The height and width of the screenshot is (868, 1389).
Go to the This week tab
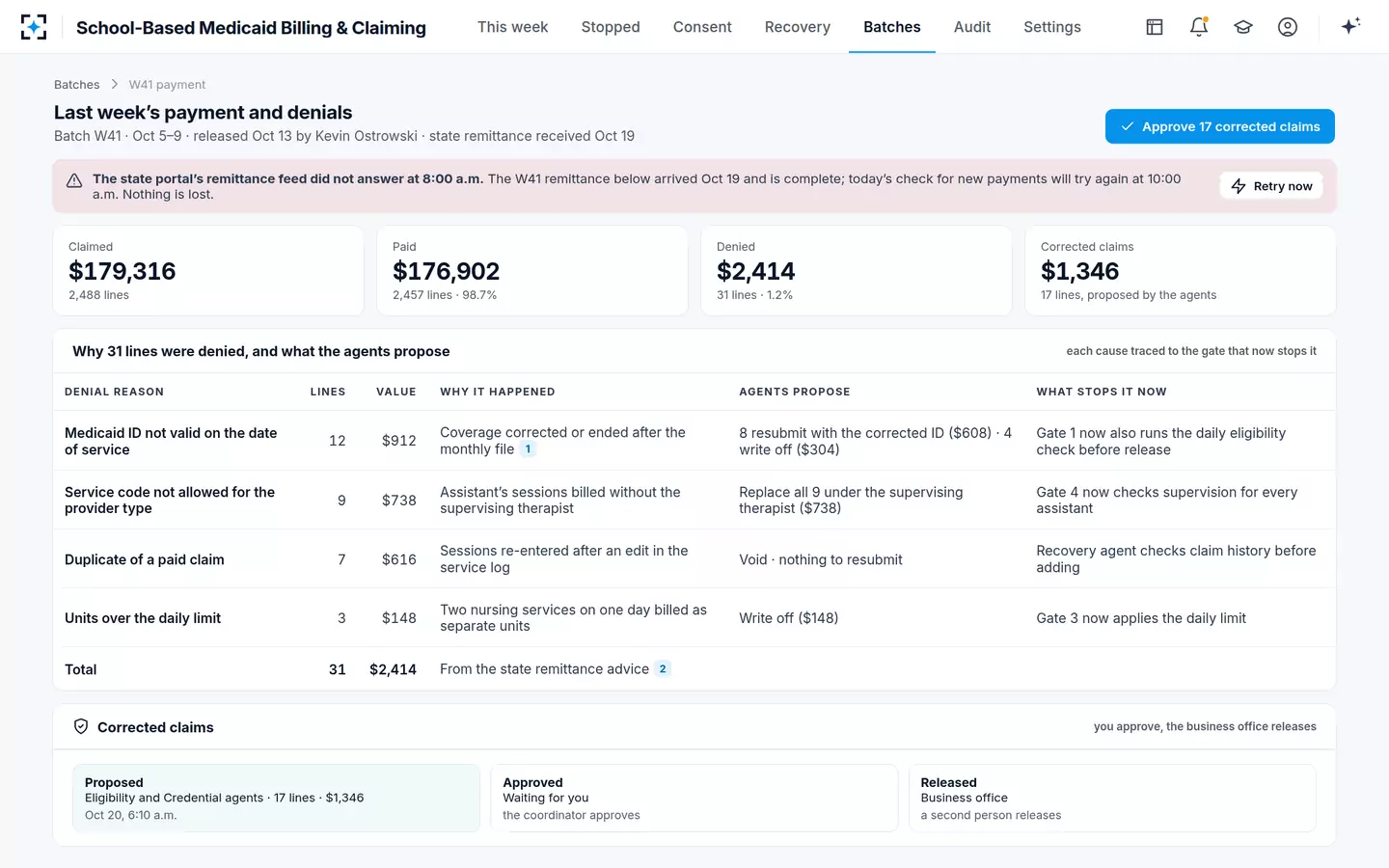512,27
